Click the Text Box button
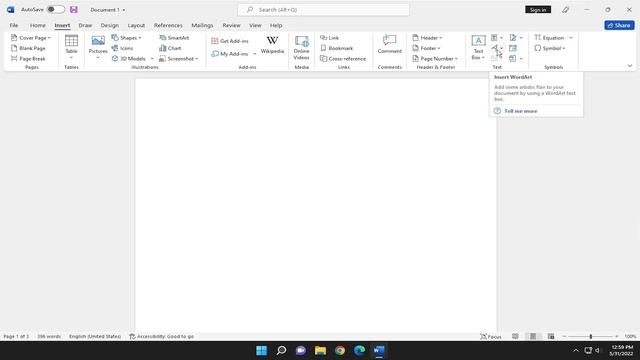 (x=478, y=47)
